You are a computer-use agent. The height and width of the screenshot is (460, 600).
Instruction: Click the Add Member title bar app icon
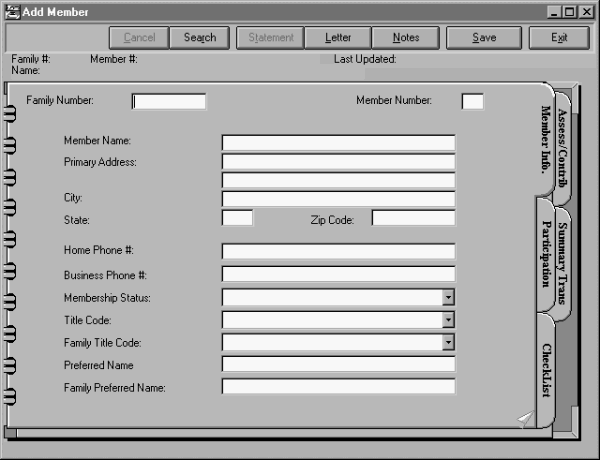pos(11,11)
